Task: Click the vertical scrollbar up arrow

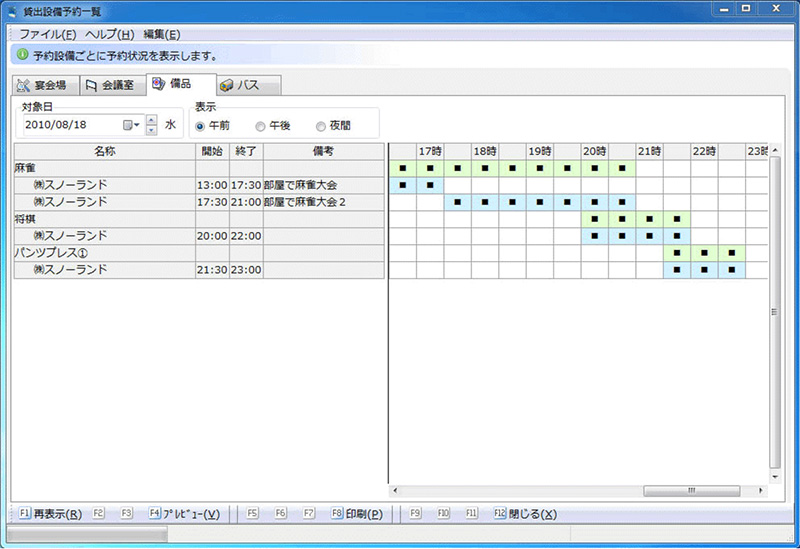Action: tap(775, 150)
